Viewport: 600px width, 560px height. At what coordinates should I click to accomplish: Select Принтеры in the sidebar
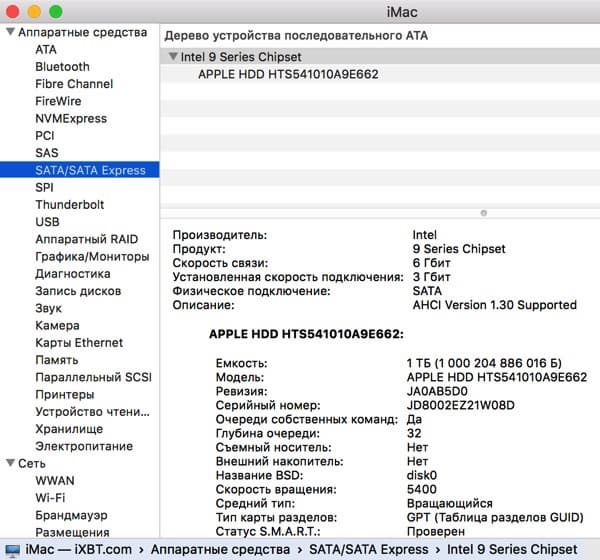click(65, 394)
